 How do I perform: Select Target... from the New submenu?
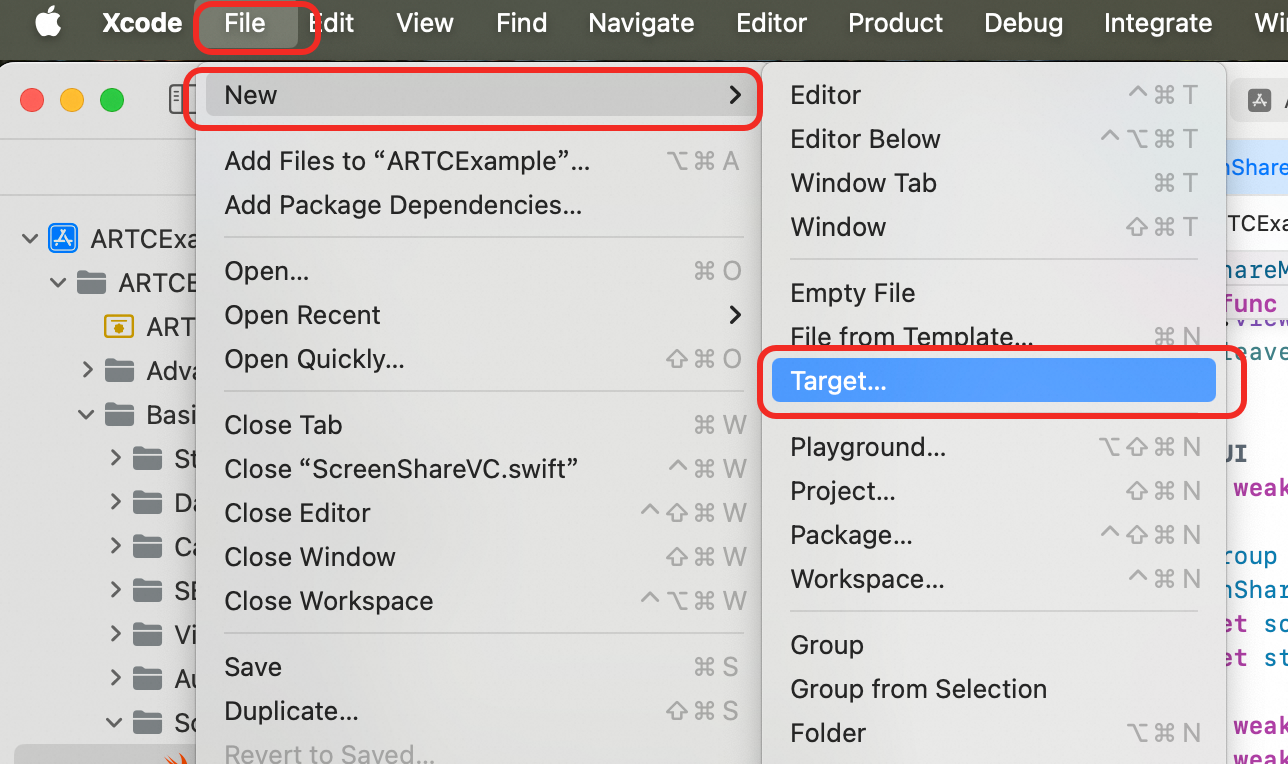(838, 381)
